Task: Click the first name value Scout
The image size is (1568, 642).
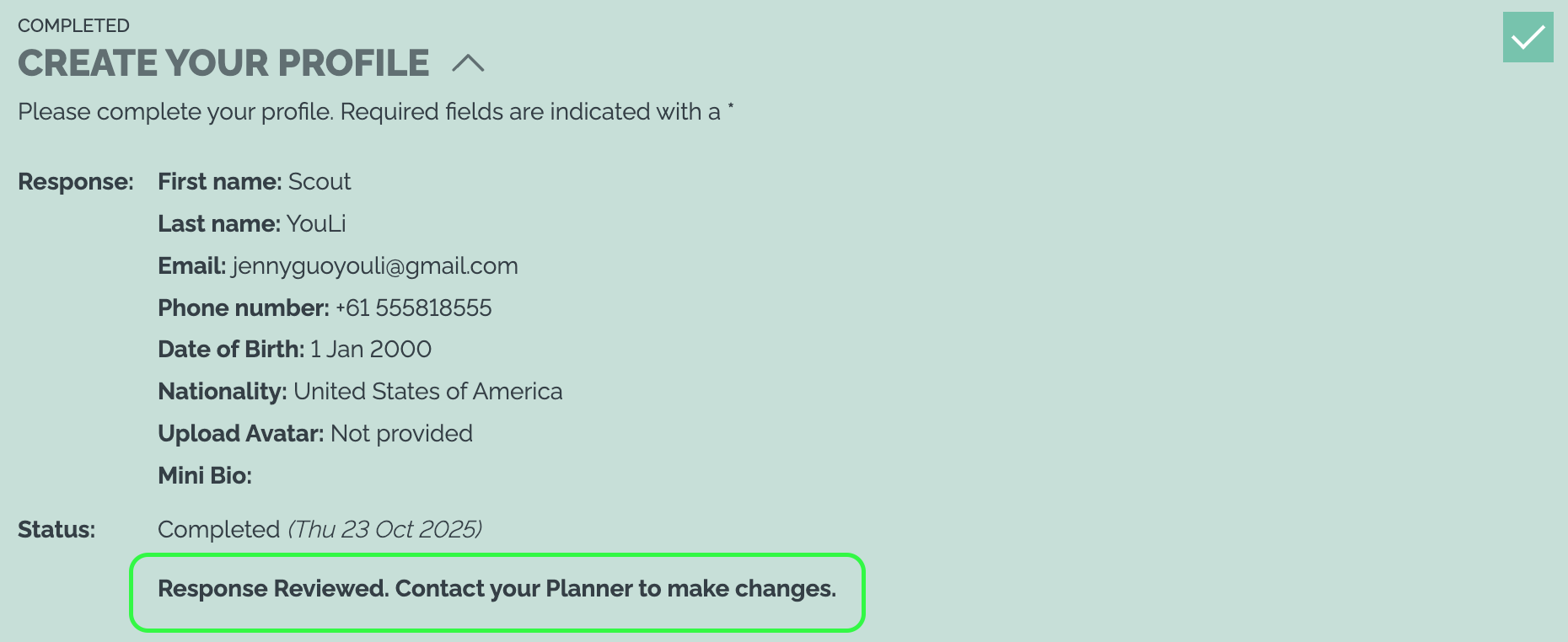Action: click(320, 181)
